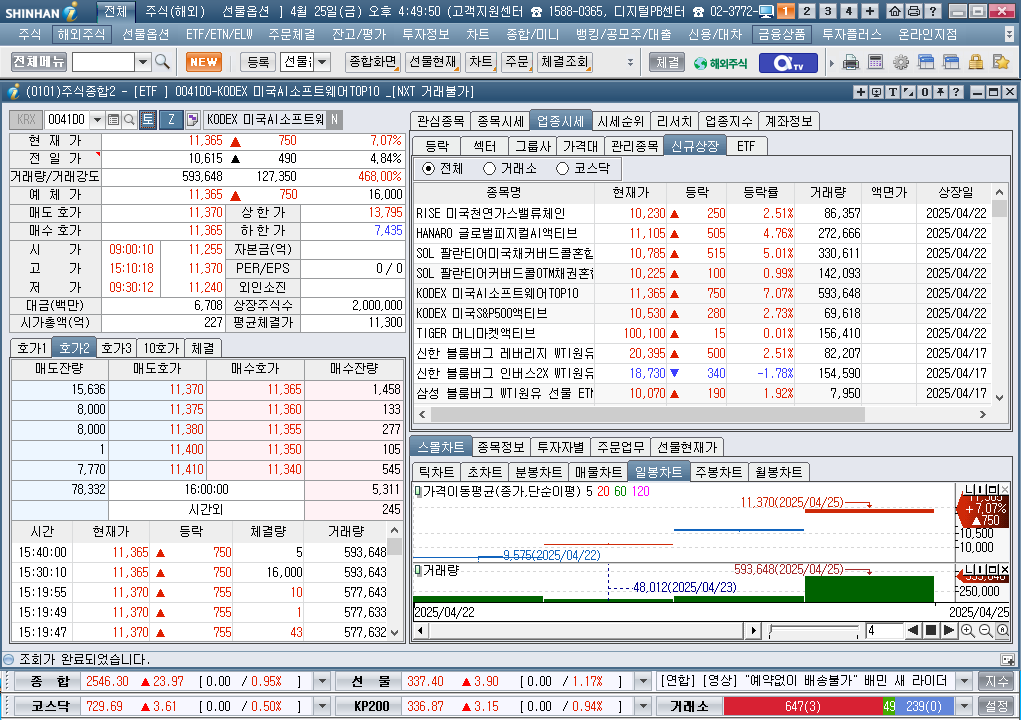Image resolution: width=1021 pixels, height=720 pixels.
Task: Click the magnifier search icon beside menu search box
Action: (x=162, y=62)
